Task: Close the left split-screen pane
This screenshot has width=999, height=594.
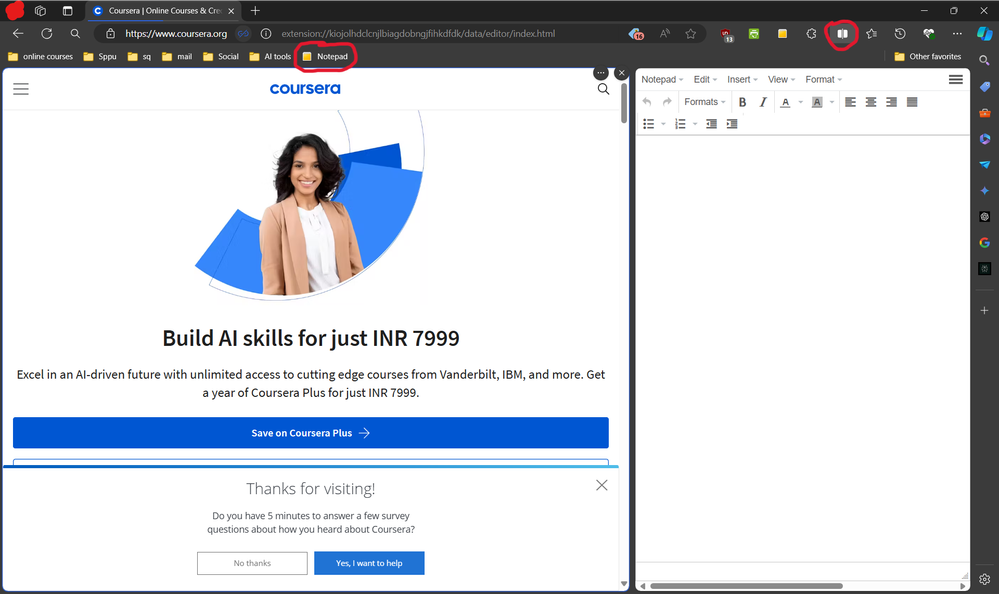Action: [x=622, y=73]
